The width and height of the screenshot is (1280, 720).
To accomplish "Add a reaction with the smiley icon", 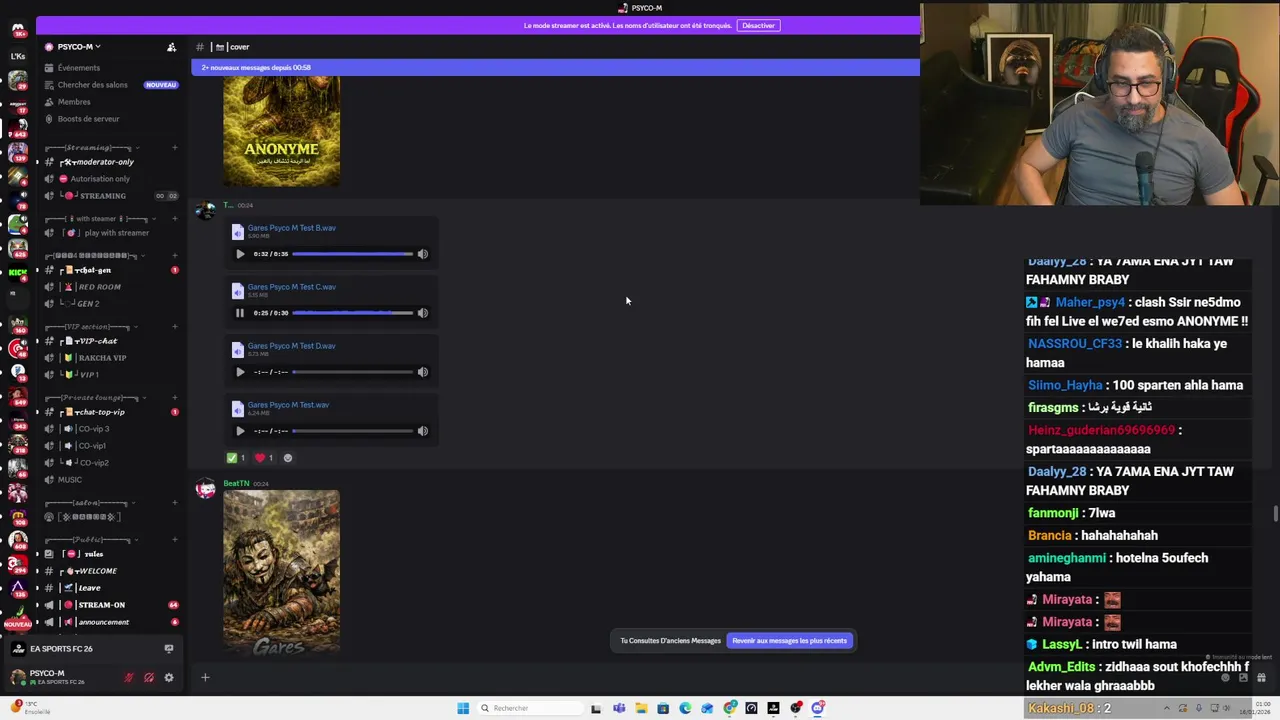I will 288,458.
